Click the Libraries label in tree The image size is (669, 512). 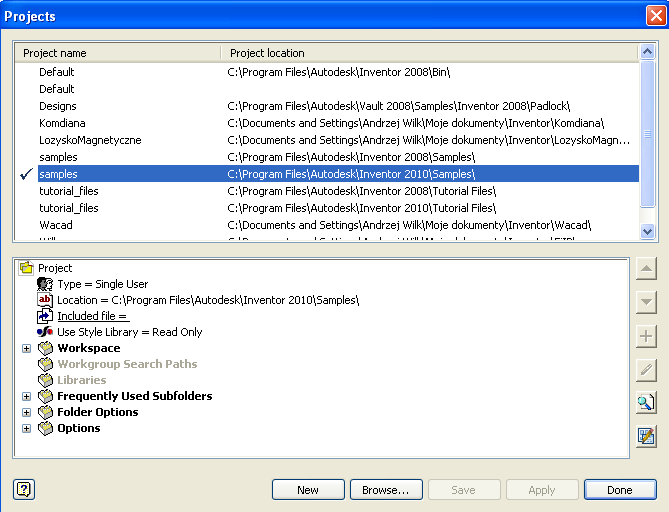pos(81,380)
